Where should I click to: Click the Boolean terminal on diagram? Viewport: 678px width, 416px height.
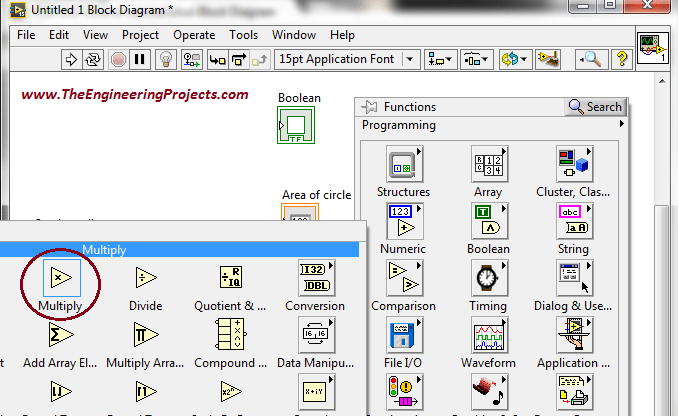[x=296, y=125]
